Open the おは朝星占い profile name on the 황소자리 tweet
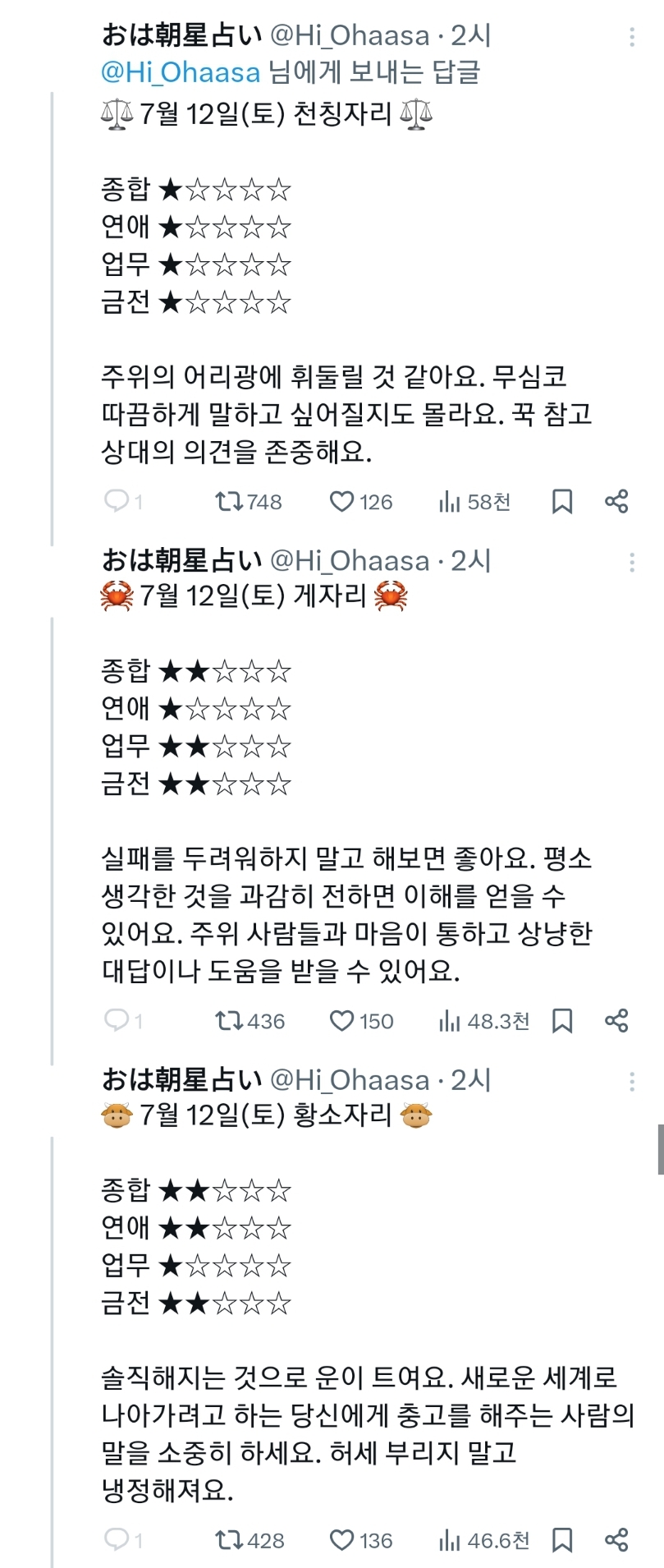Image resolution: width=664 pixels, height=1568 pixels. [x=181, y=1079]
